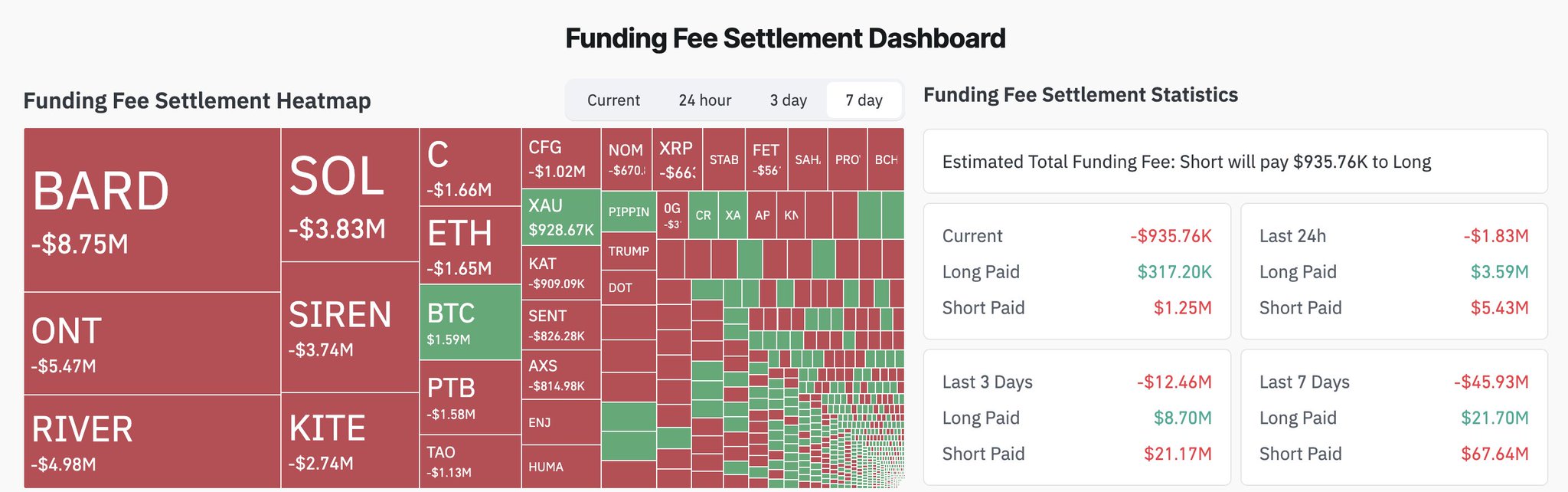Click the Estimated Total Funding Fee banner

[x=1235, y=162]
